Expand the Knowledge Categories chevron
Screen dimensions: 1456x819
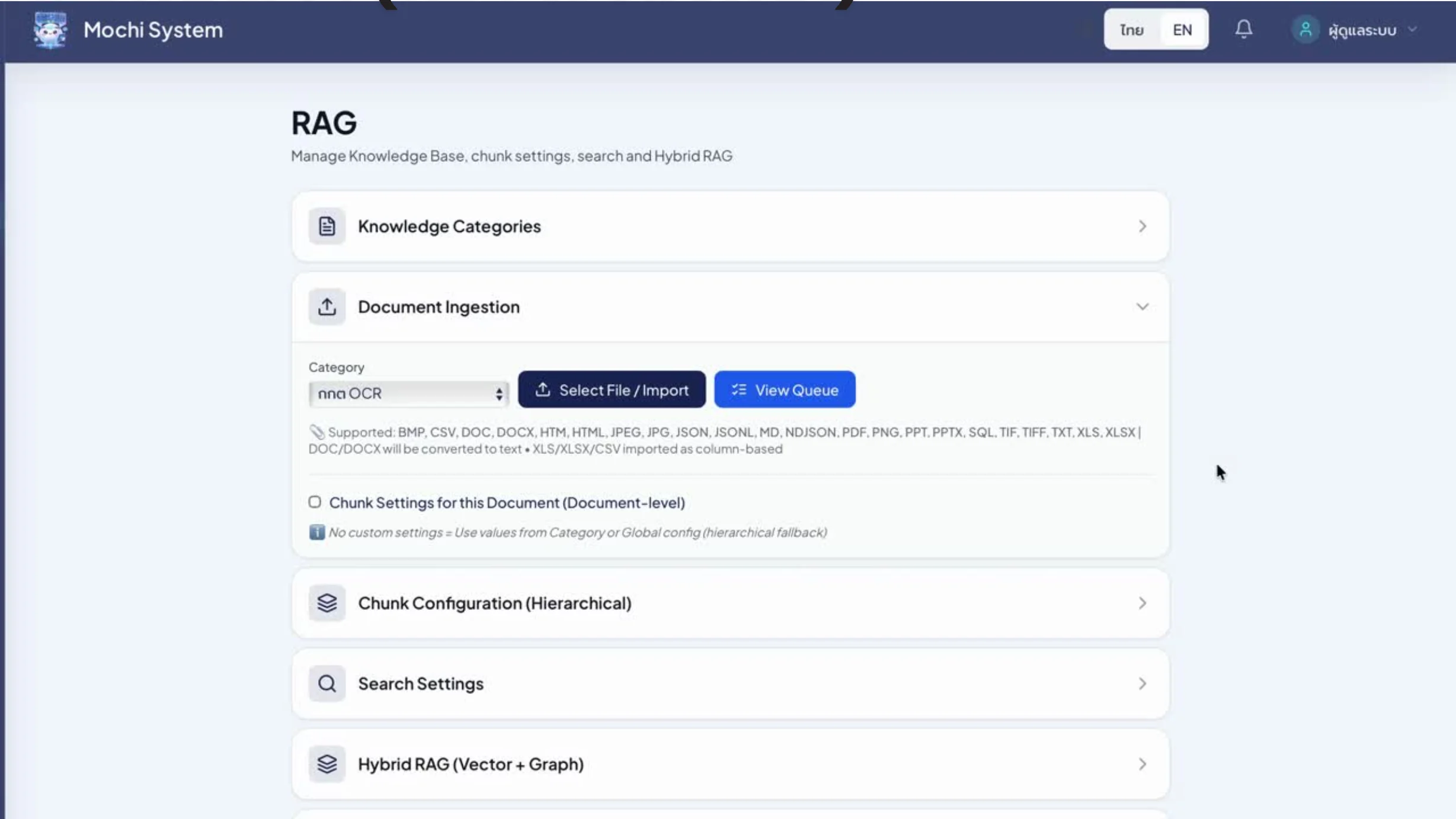point(1142,226)
